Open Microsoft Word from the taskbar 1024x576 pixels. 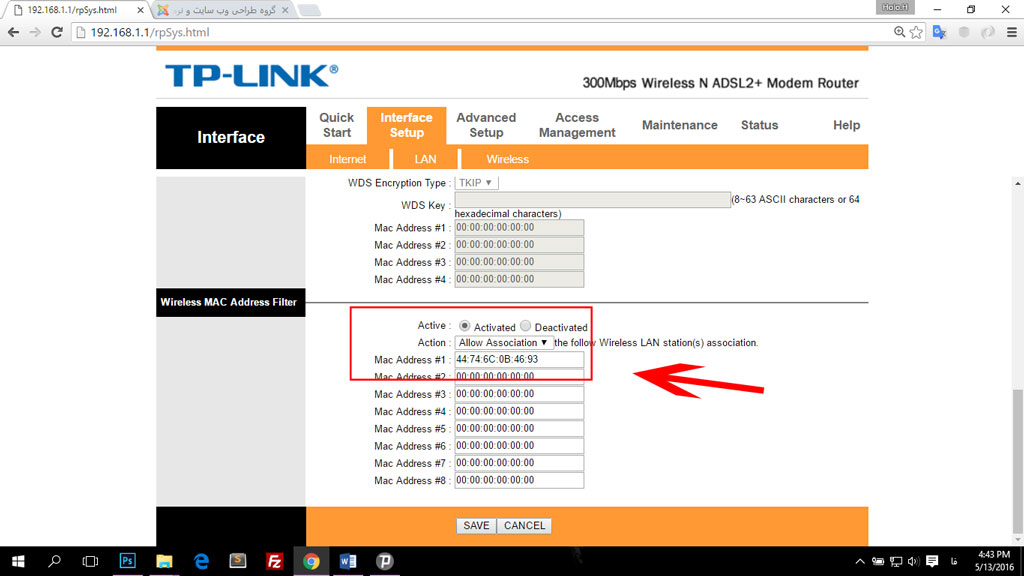pos(347,561)
